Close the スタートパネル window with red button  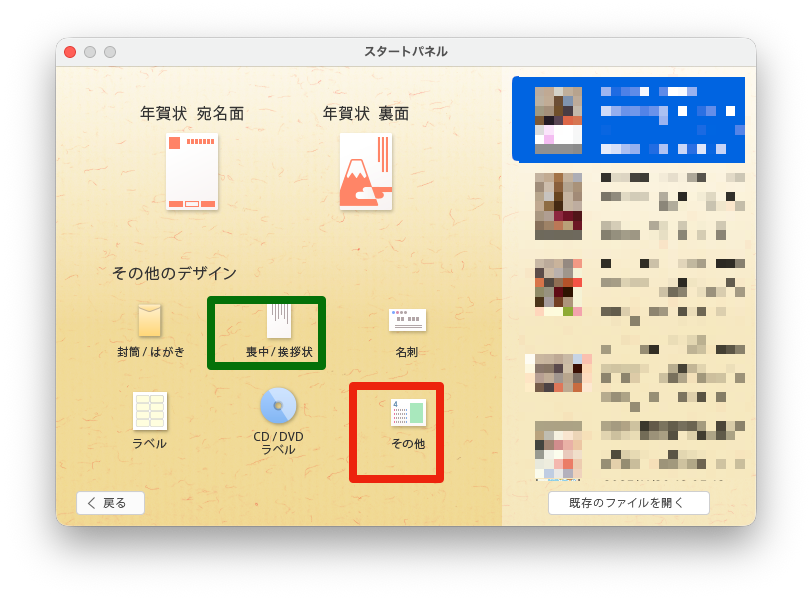70,52
